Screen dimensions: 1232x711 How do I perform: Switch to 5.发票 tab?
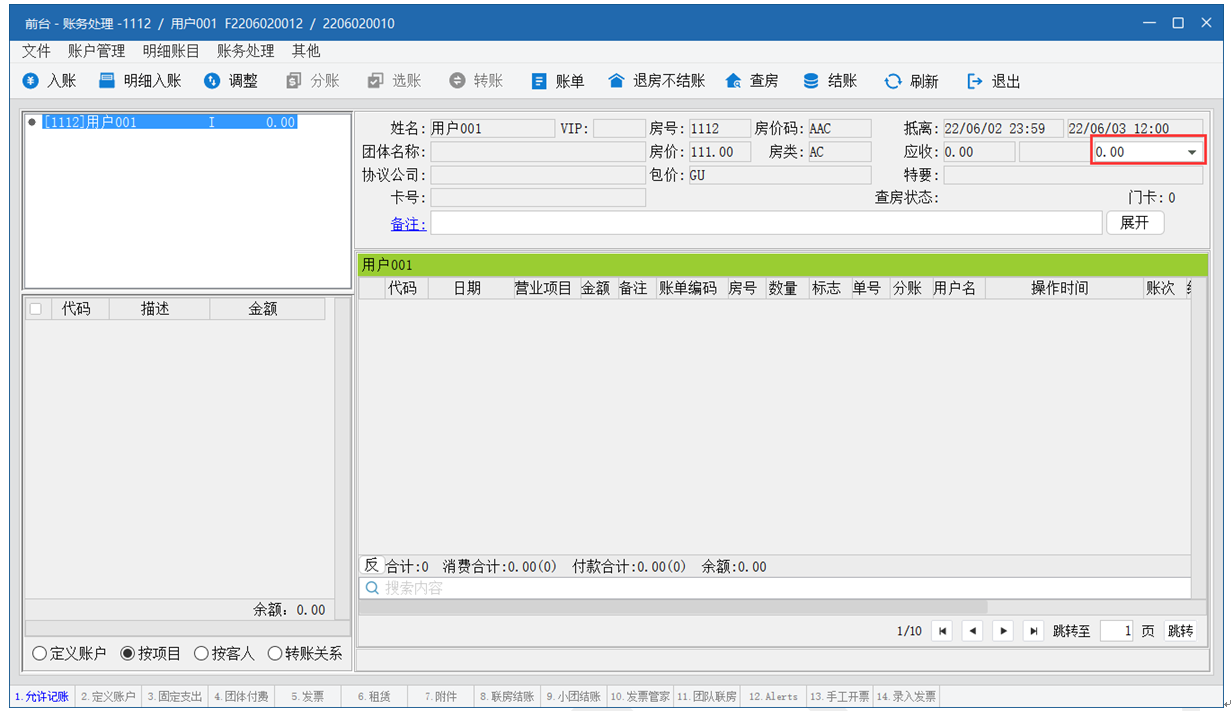[x=307, y=696]
